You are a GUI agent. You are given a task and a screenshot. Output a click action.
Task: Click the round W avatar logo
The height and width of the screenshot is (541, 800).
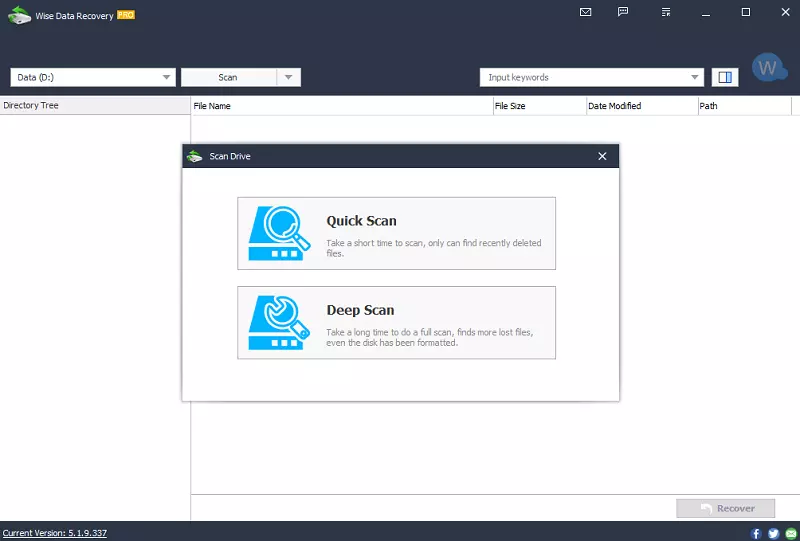point(768,68)
